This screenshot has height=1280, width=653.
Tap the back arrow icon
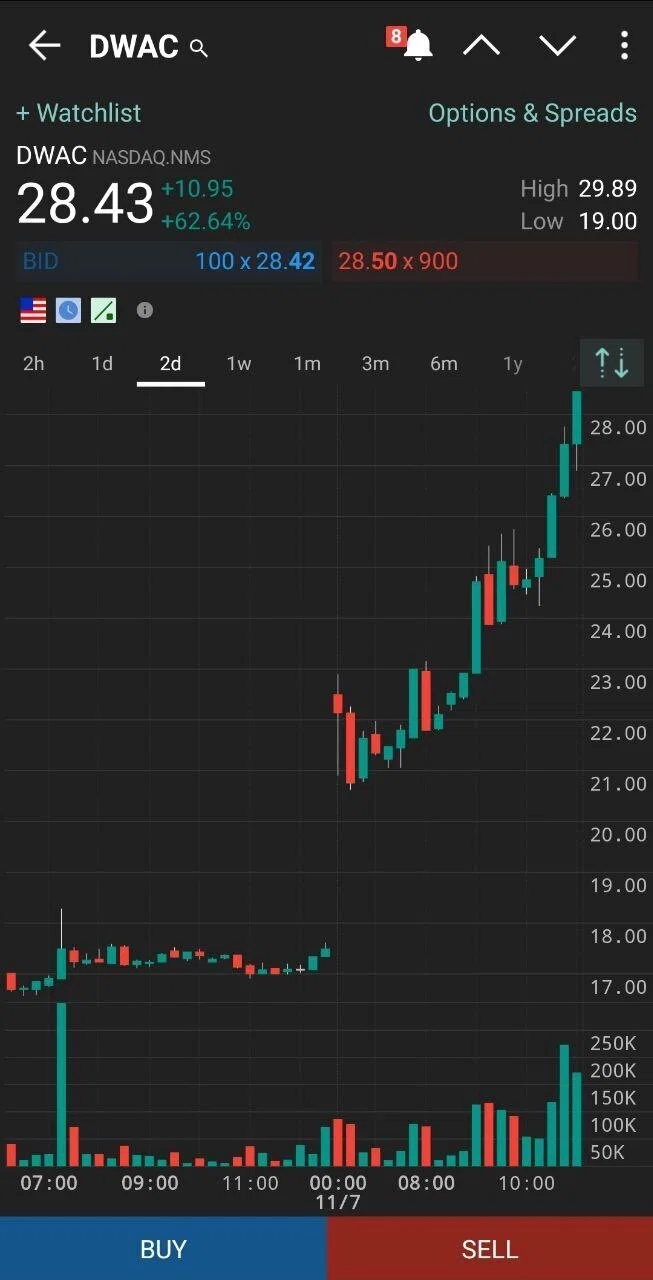(45, 46)
